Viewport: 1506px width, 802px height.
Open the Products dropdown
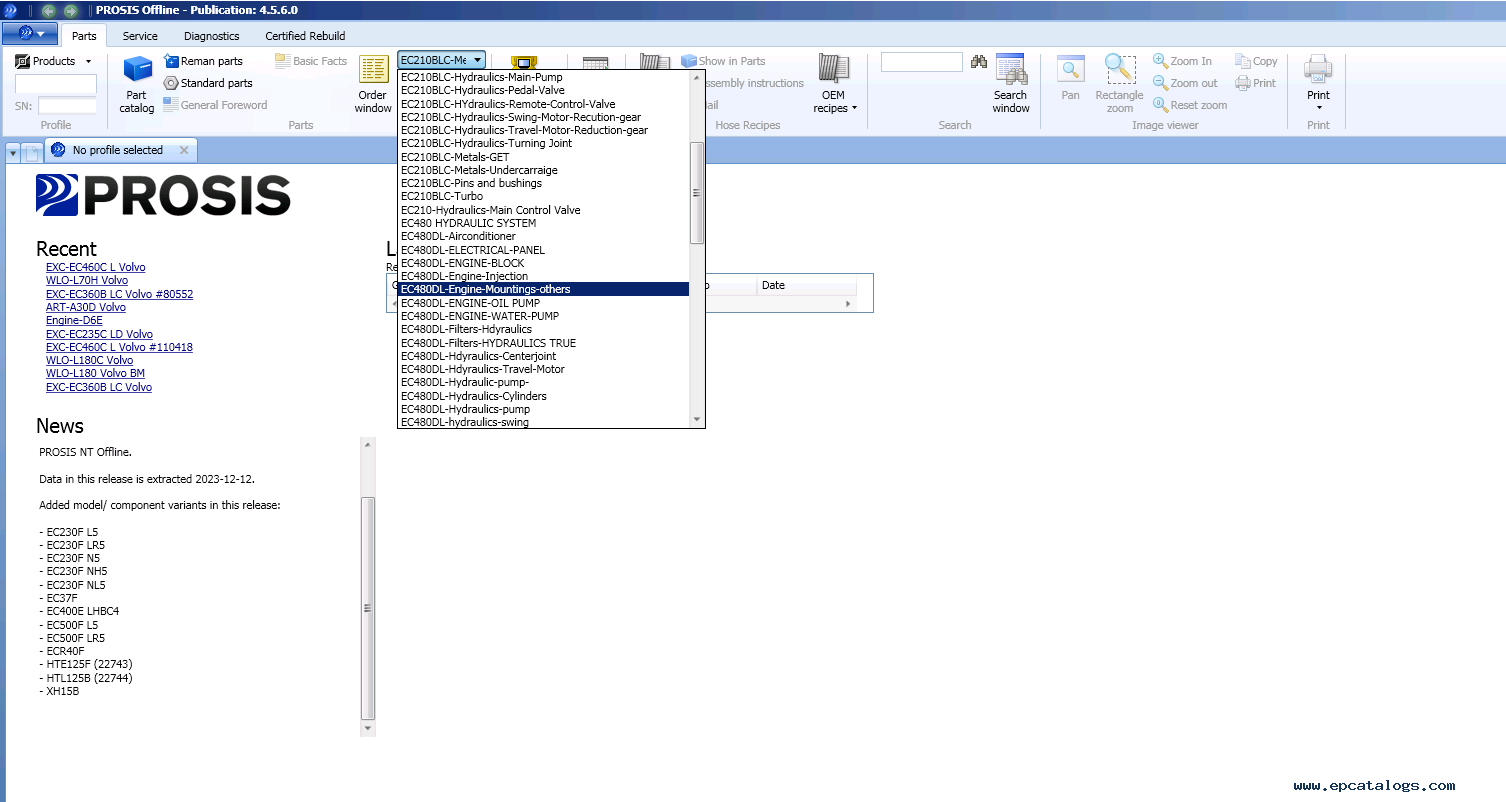click(x=54, y=61)
